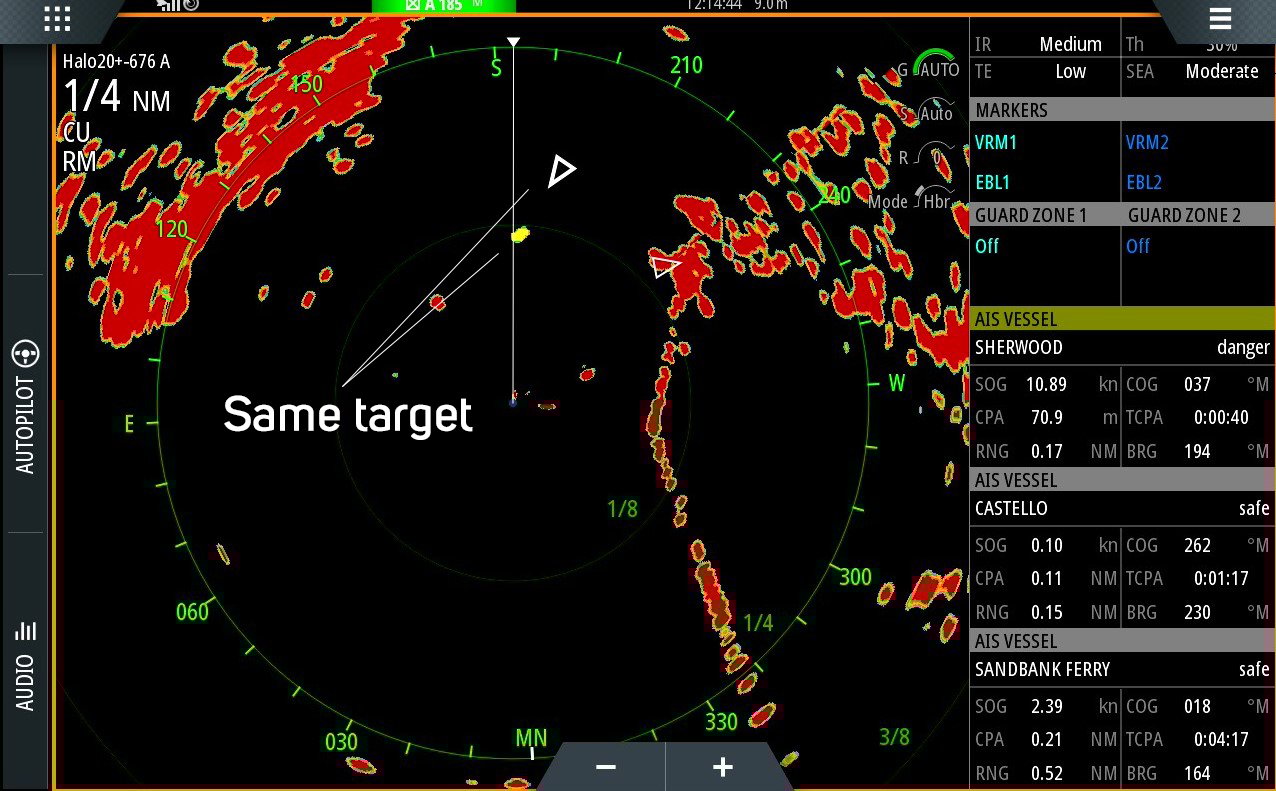Select the EBL1 marker
This screenshot has height=791, width=1276.
993,183
